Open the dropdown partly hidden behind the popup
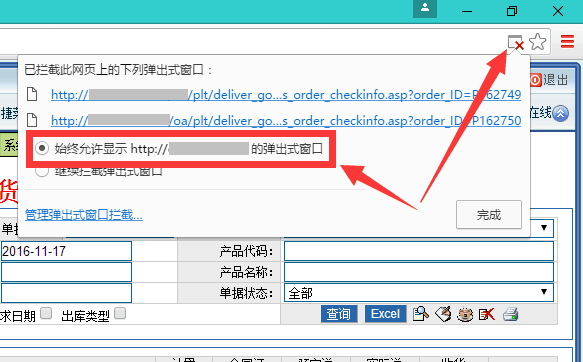 543,228
